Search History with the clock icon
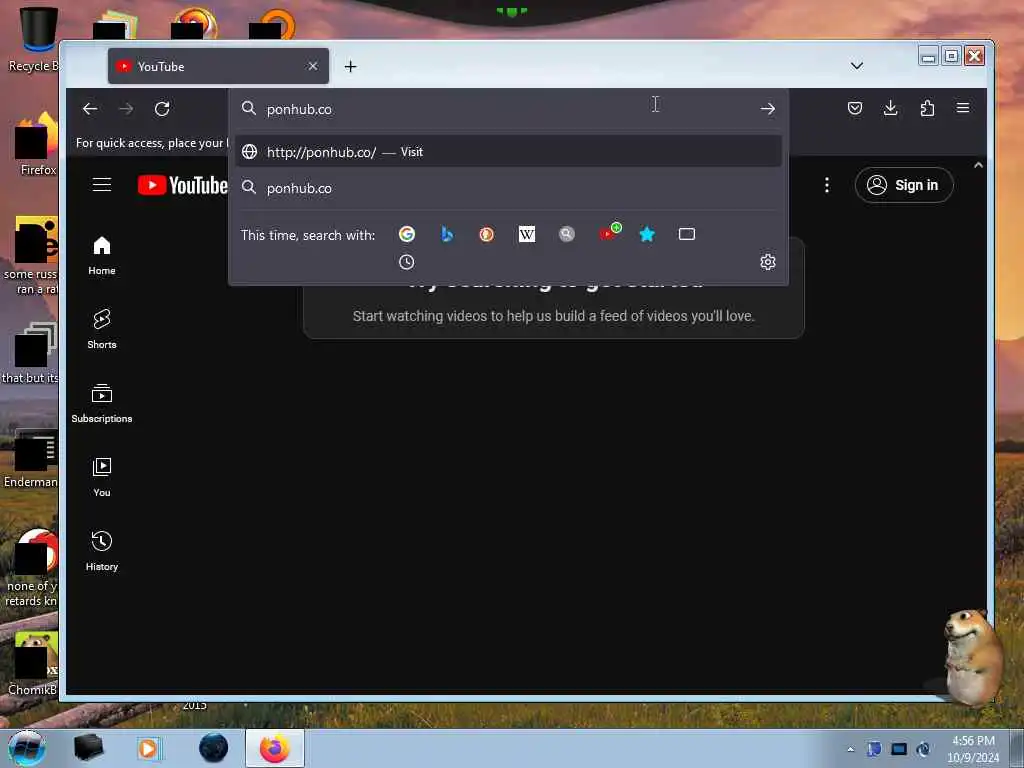Screen dimensions: 1024x768 click(406, 262)
